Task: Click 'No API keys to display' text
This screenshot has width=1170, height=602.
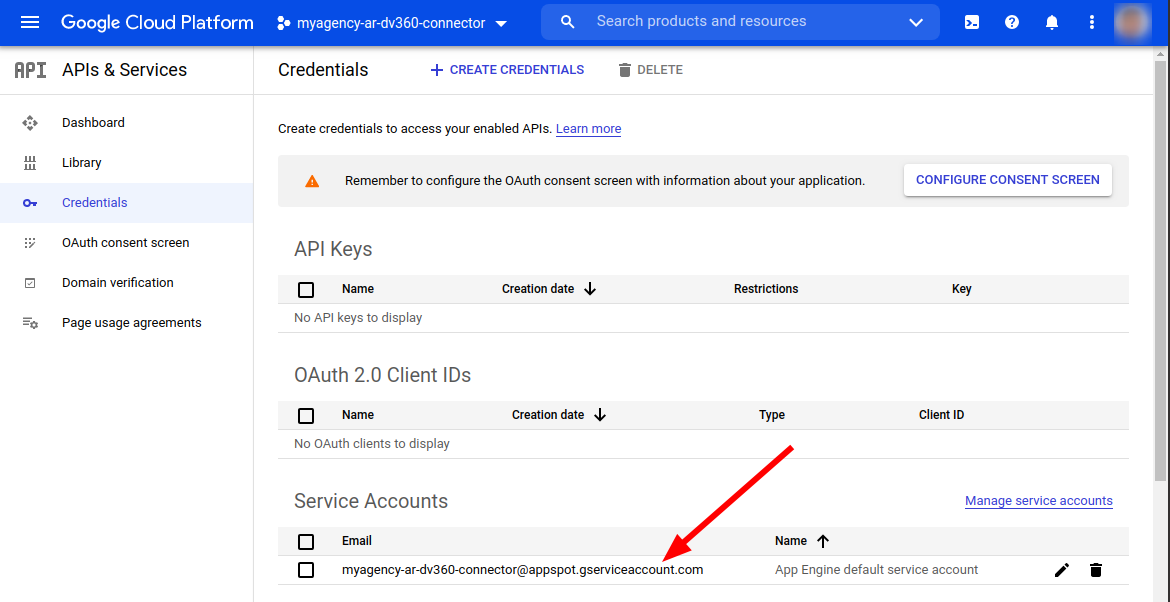Action: pyautogui.click(x=358, y=318)
